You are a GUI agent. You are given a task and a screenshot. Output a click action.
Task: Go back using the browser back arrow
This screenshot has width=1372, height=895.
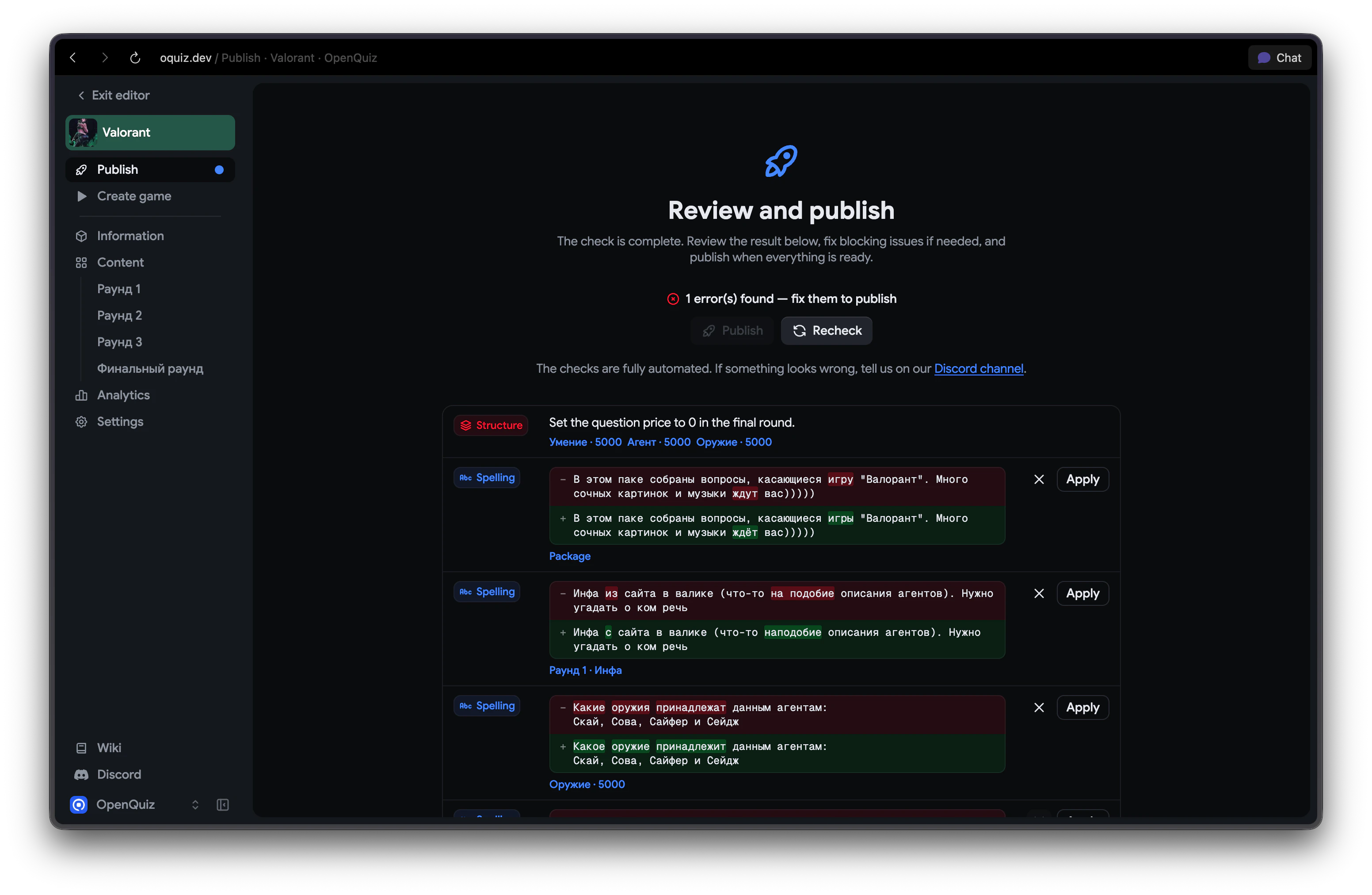coord(73,57)
